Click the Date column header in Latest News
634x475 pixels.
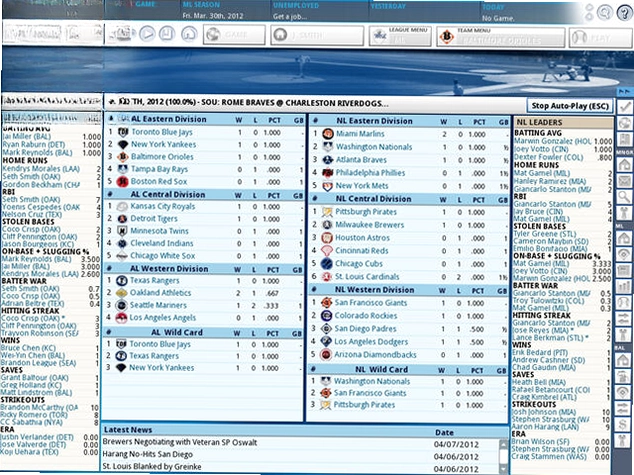pos(444,433)
